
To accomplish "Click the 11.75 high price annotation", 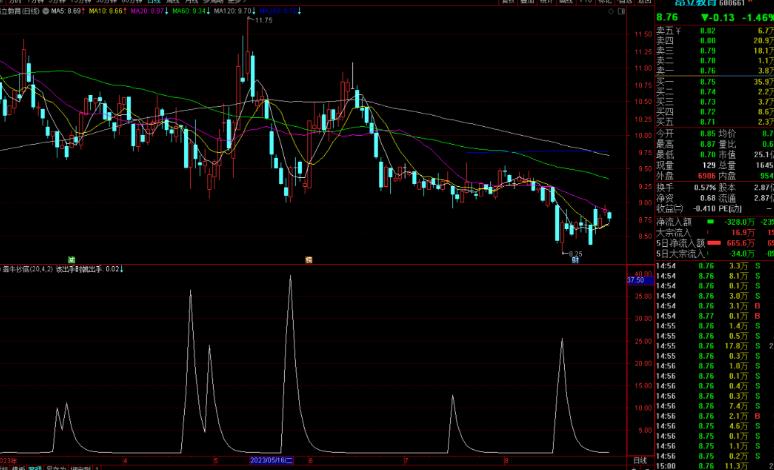I will pos(263,20).
